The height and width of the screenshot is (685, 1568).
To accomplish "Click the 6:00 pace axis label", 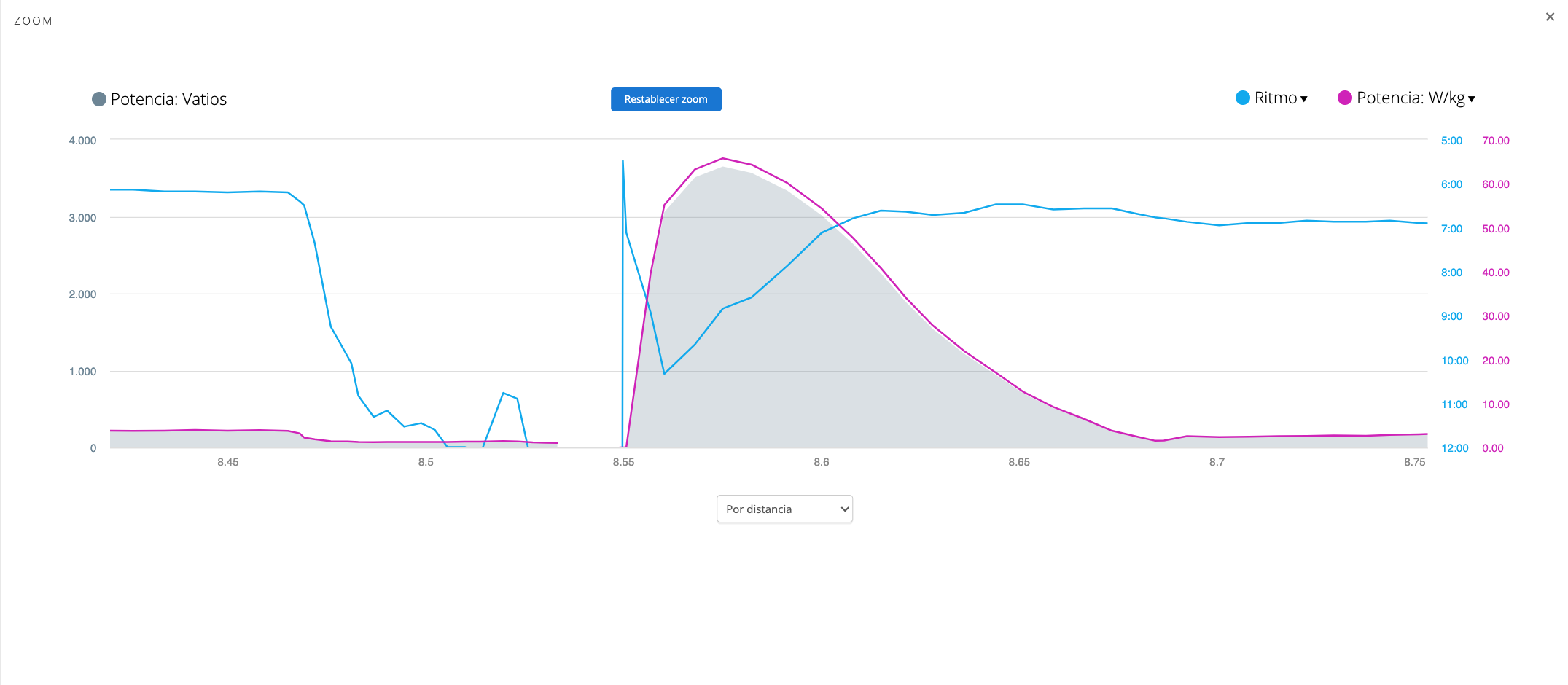I will pos(1451,184).
